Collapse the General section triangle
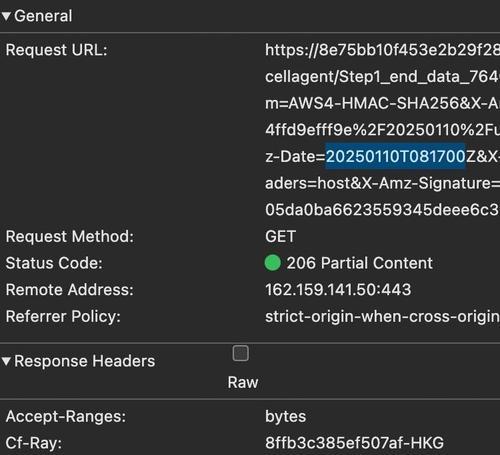 (x=6, y=16)
